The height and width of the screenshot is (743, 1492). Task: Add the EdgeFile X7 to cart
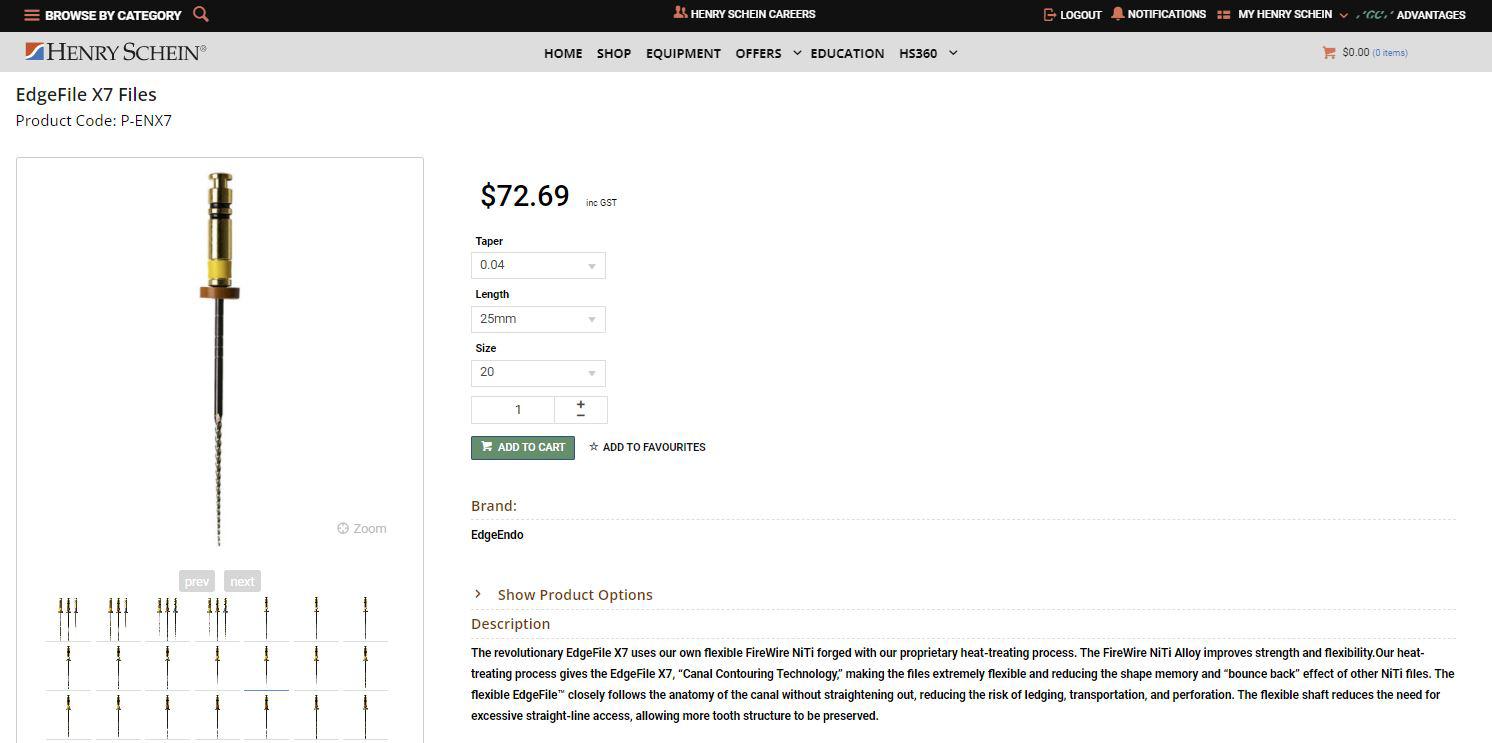point(523,447)
